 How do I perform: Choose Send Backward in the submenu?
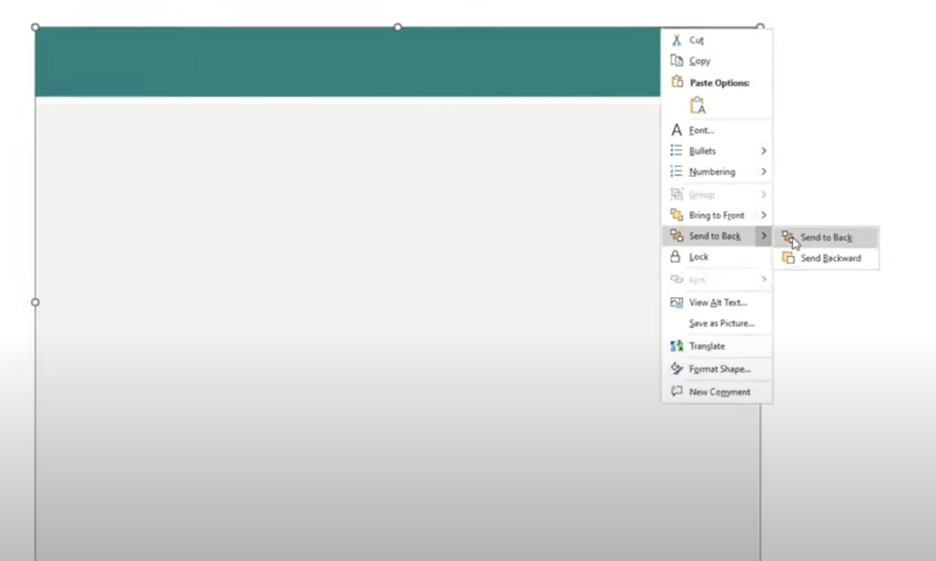tap(830, 258)
